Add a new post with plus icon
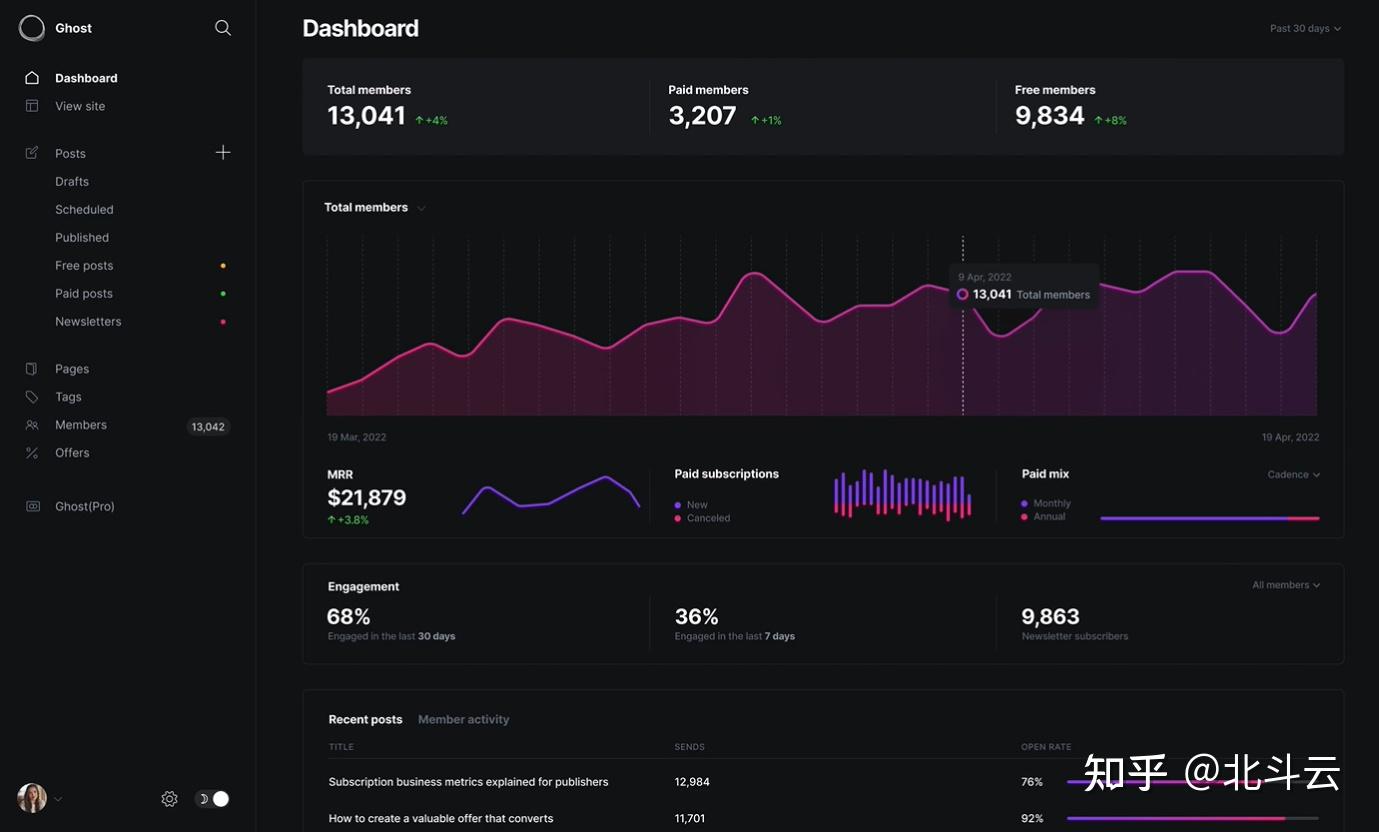Viewport: 1379px width, 832px height. (x=223, y=152)
